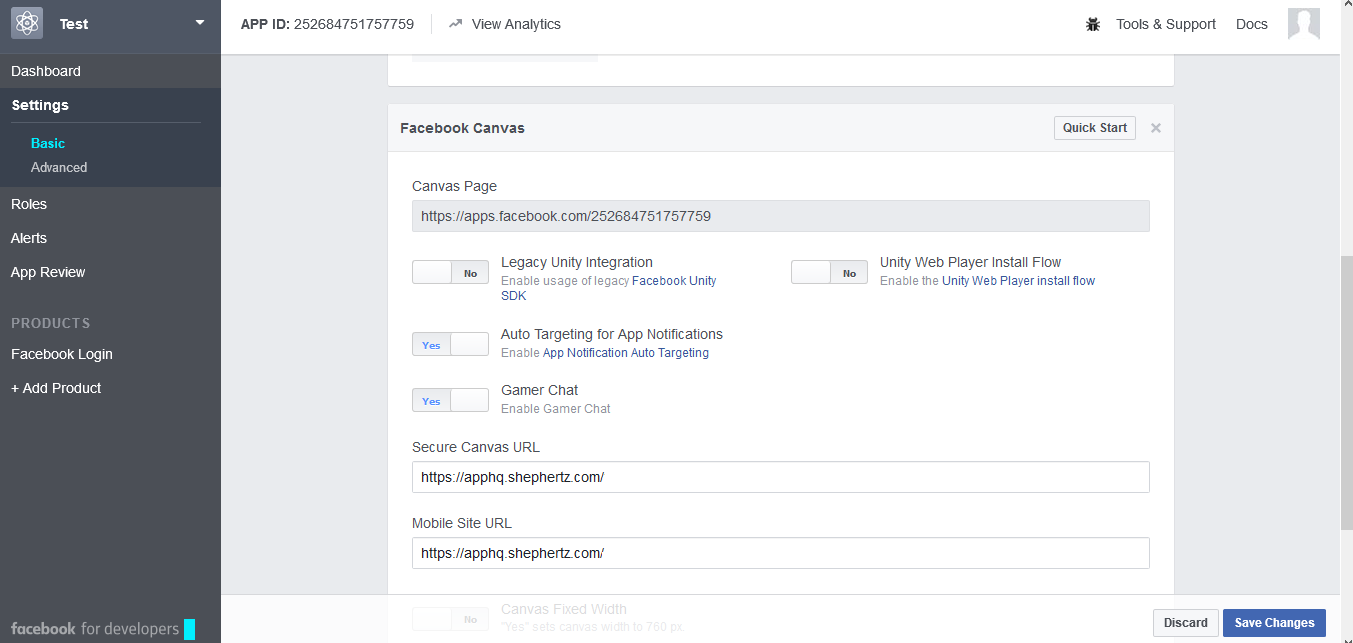This screenshot has height=643, width=1353.
Task: Close the Facebook Canvas panel with X
Action: pos(1156,128)
